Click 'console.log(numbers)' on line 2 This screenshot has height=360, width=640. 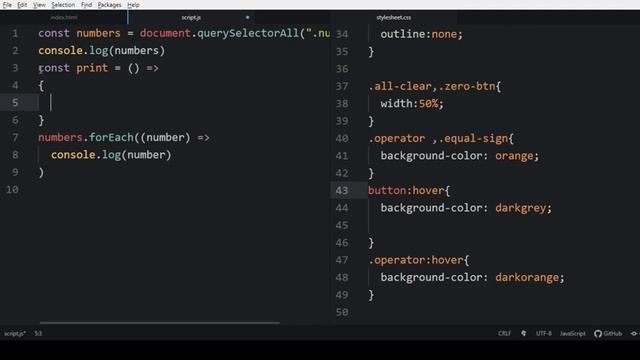pos(102,51)
